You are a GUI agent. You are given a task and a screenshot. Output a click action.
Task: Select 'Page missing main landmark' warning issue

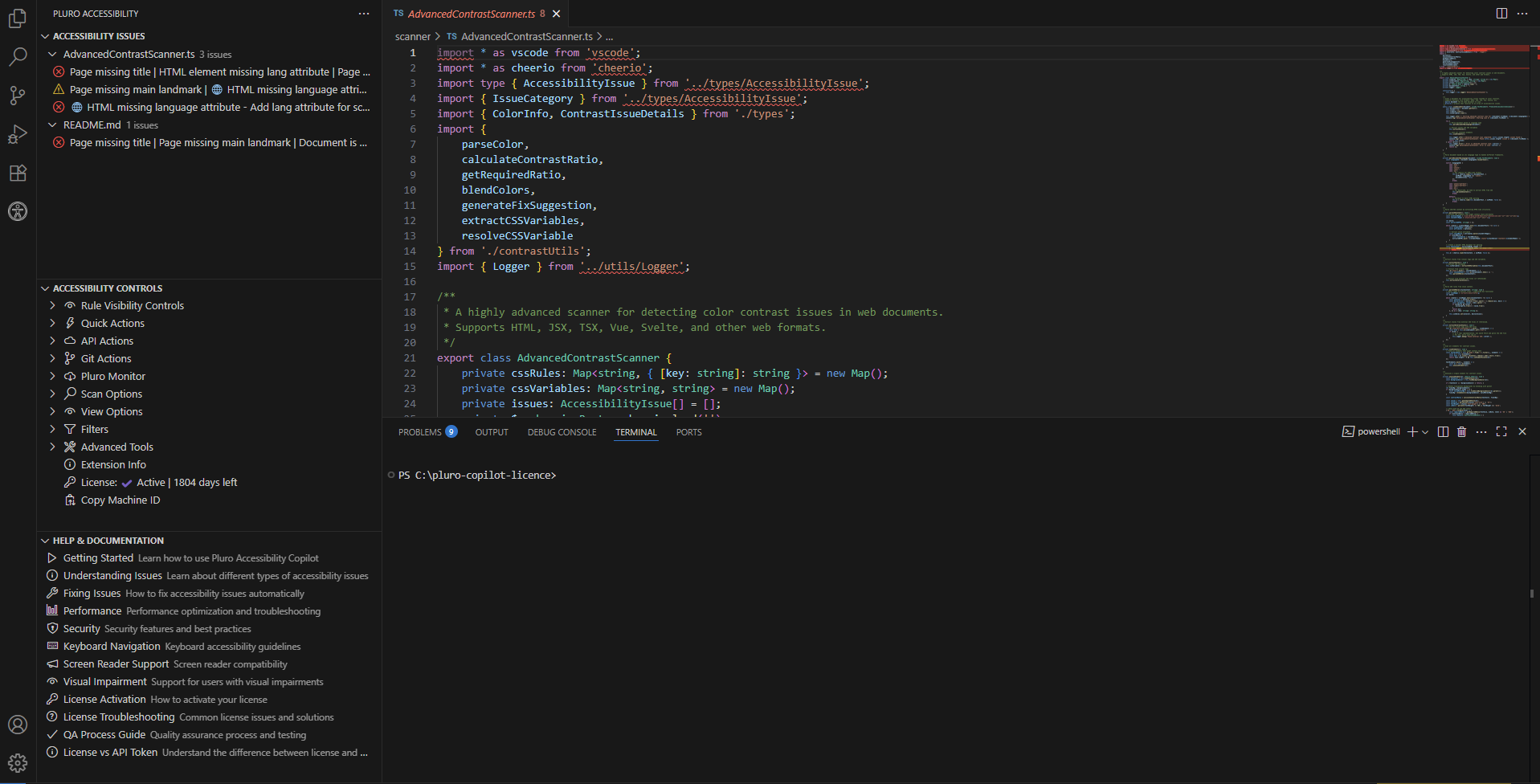coord(209,90)
